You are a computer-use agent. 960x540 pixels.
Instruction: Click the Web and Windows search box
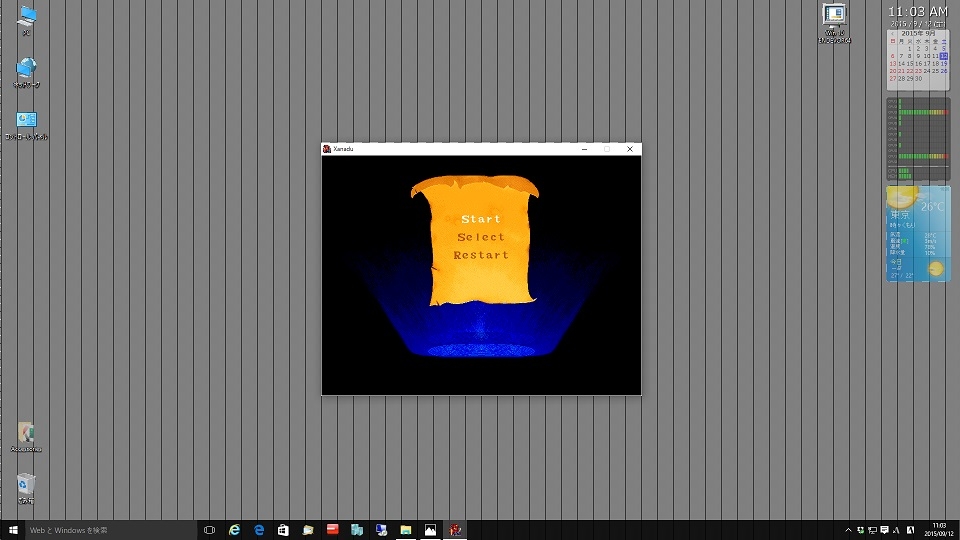click(x=111, y=530)
